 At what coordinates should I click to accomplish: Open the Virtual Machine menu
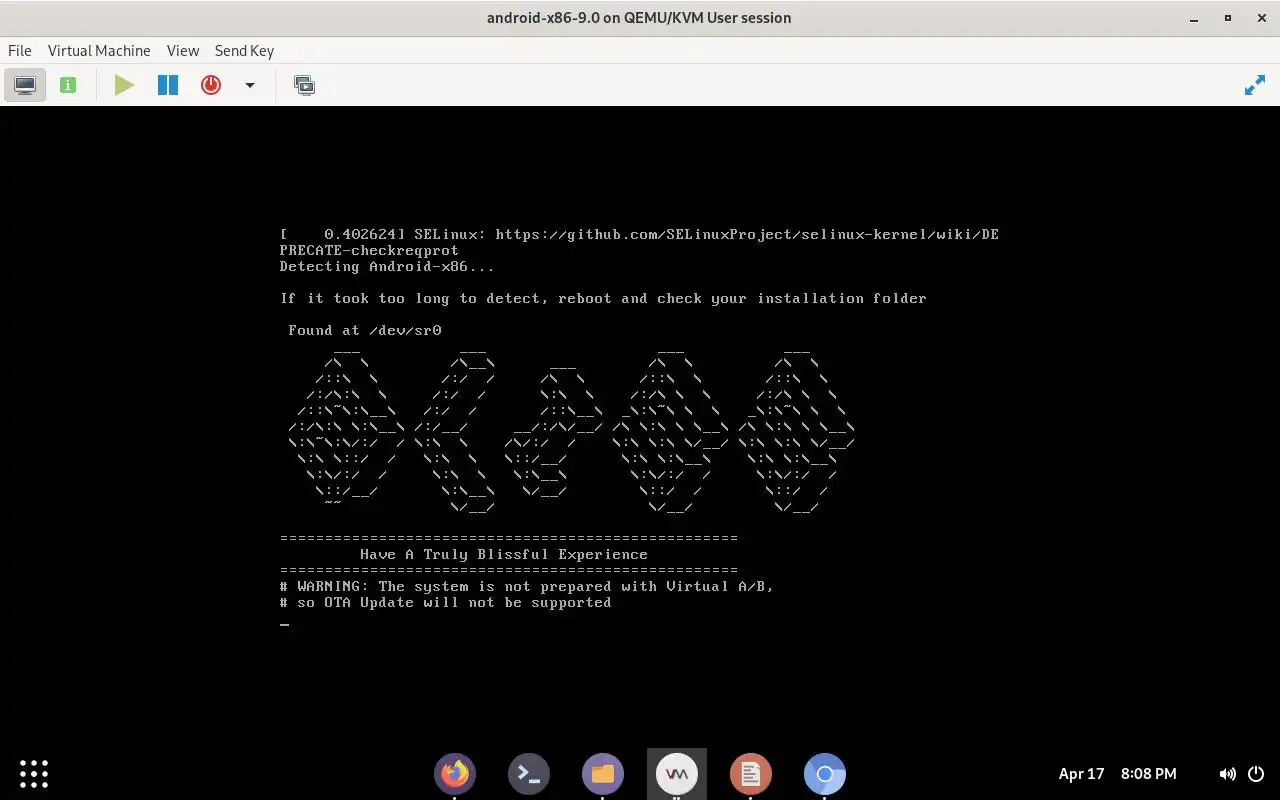(x=99, y=50)
